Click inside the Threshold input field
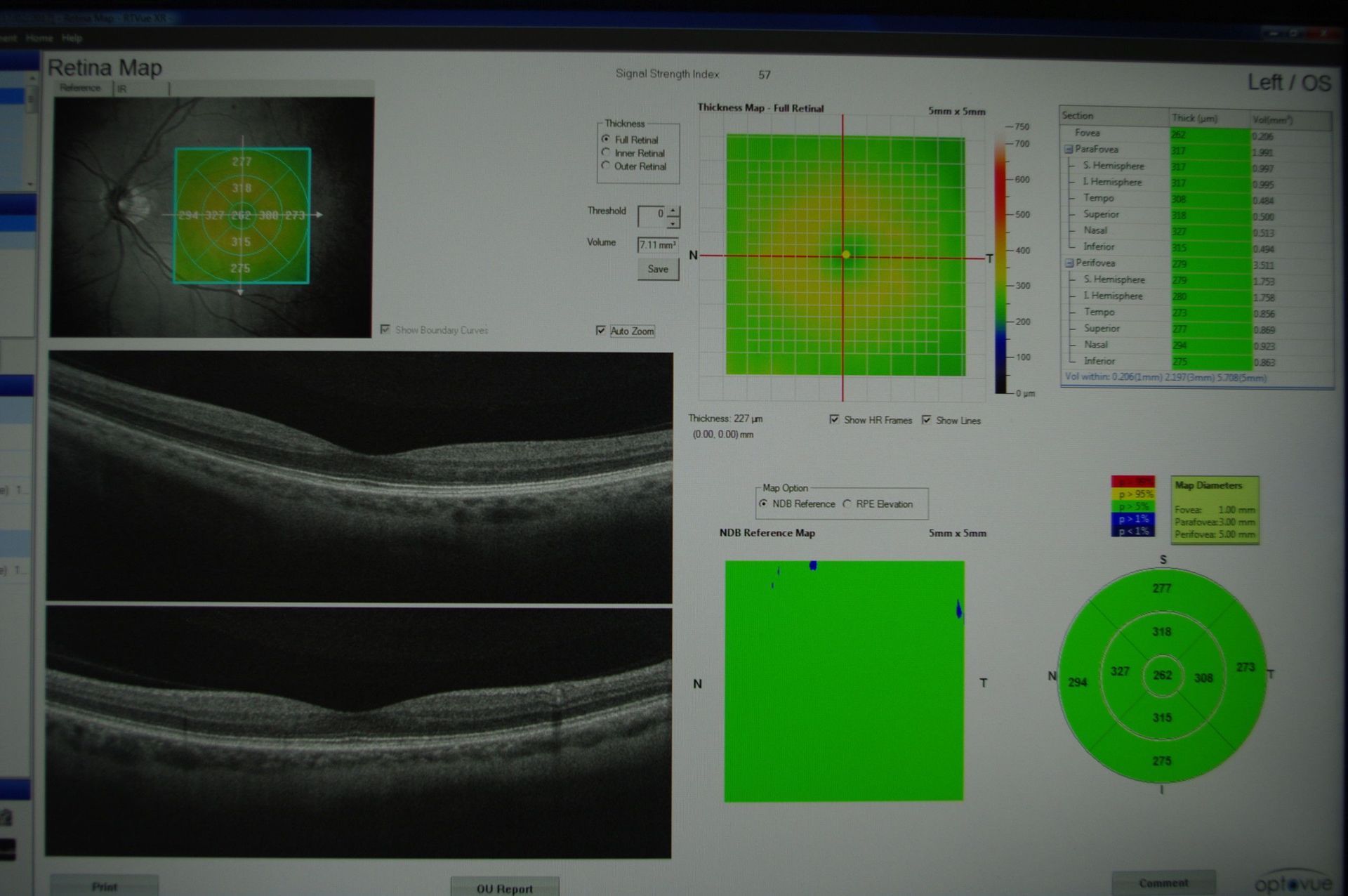This screenshot has height=896, width=1348. (x=651, y=216)
